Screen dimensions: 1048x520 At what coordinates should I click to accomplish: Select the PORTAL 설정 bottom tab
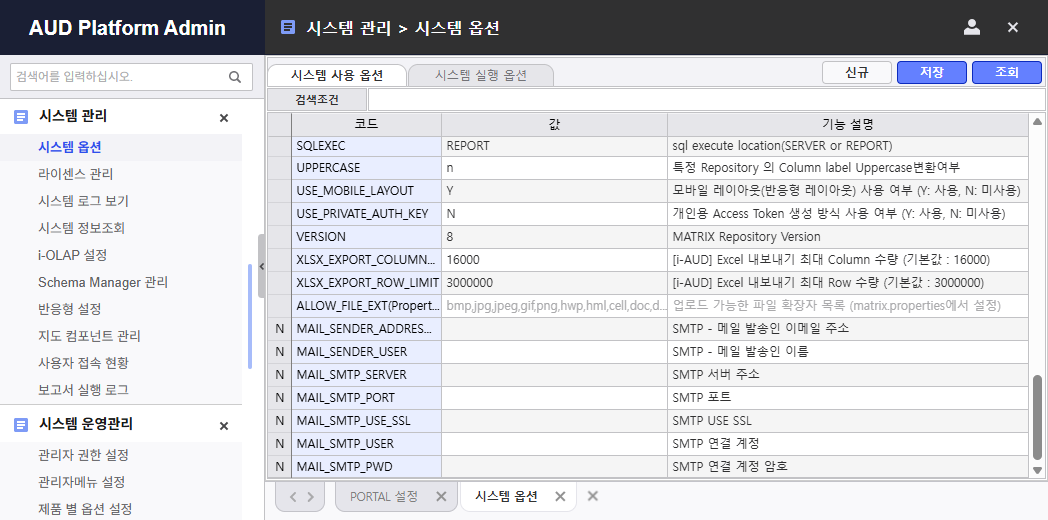point(383,497)
